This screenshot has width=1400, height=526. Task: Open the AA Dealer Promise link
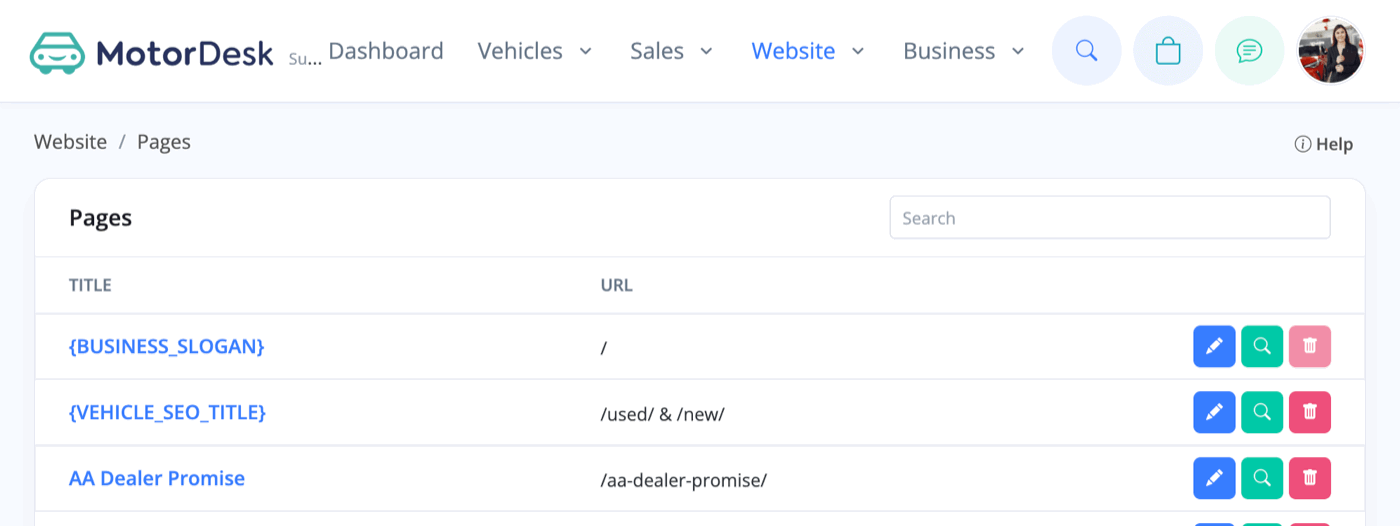click(157, 478)
